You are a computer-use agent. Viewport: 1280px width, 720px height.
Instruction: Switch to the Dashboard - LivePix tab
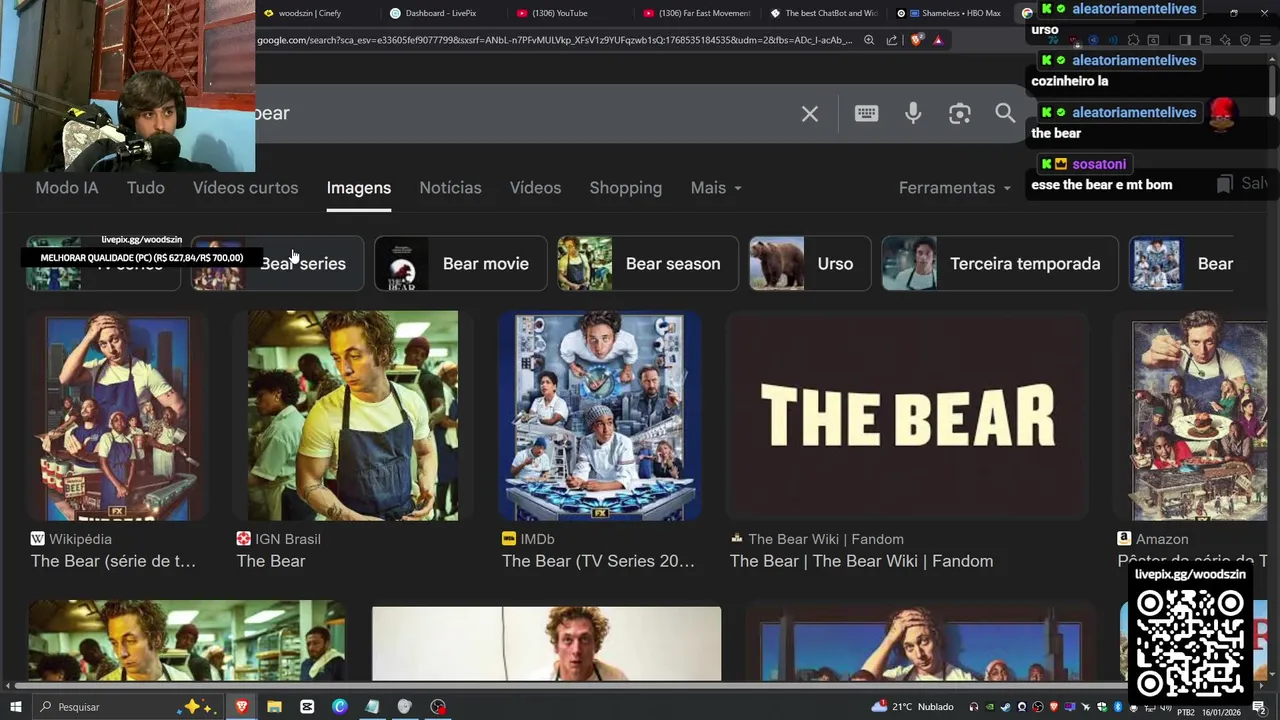click(440, 13)
